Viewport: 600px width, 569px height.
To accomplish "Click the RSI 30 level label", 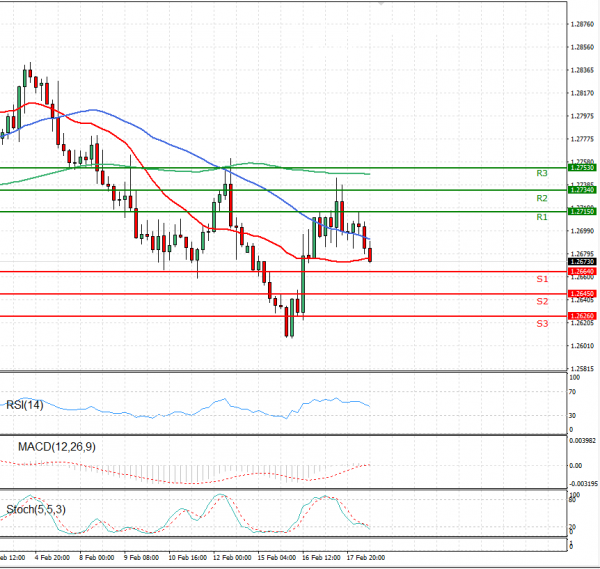I will 572,415.
